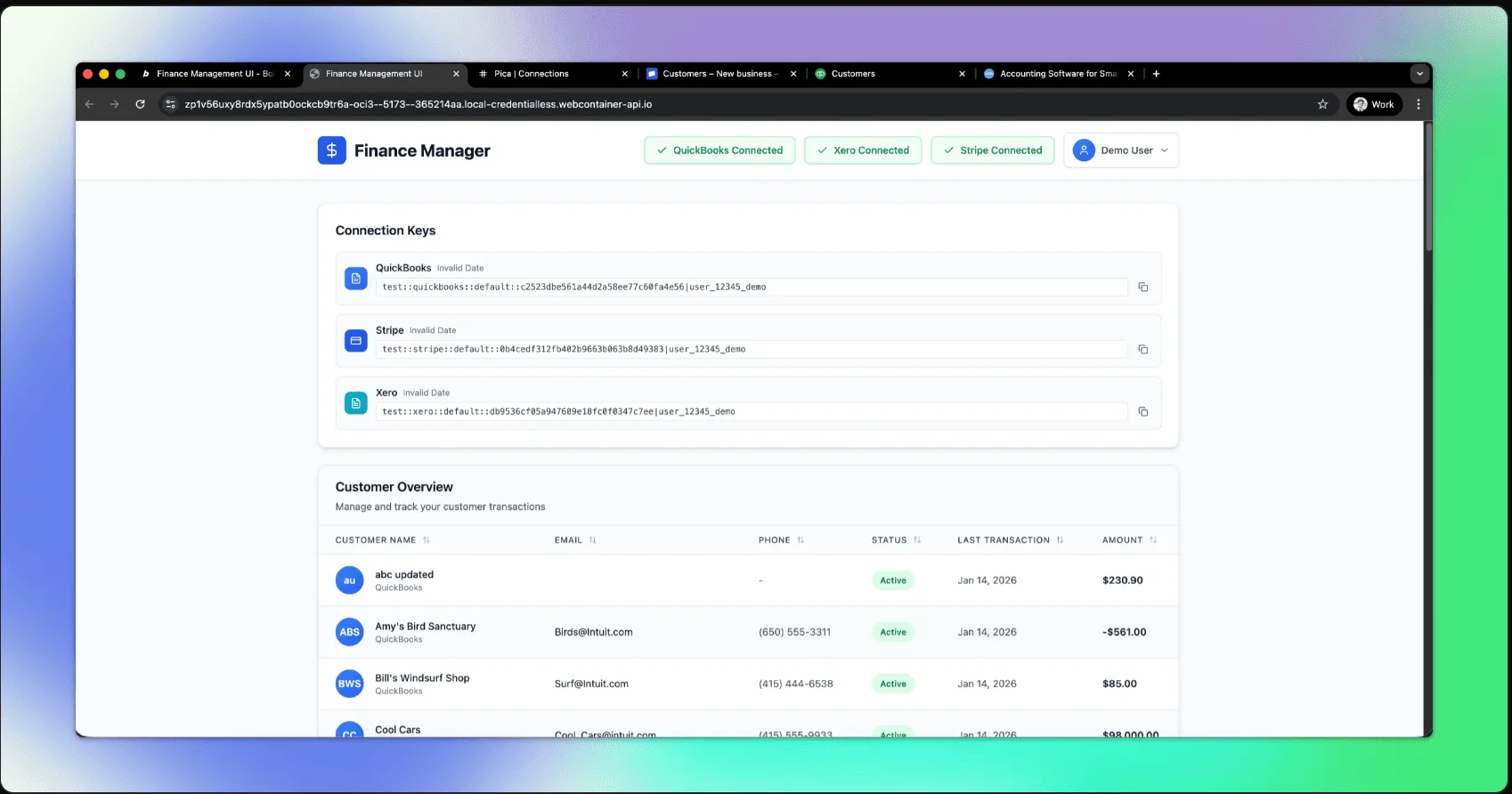Close the Customers – New business tab

[x=793, y=74]
